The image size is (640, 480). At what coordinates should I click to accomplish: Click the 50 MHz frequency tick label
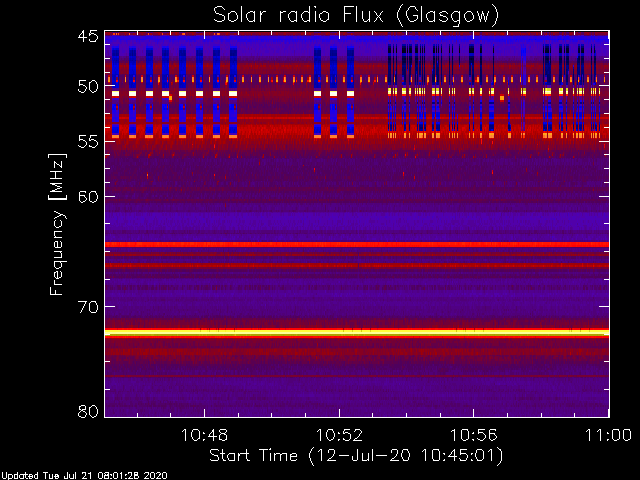tap(88, 86)
